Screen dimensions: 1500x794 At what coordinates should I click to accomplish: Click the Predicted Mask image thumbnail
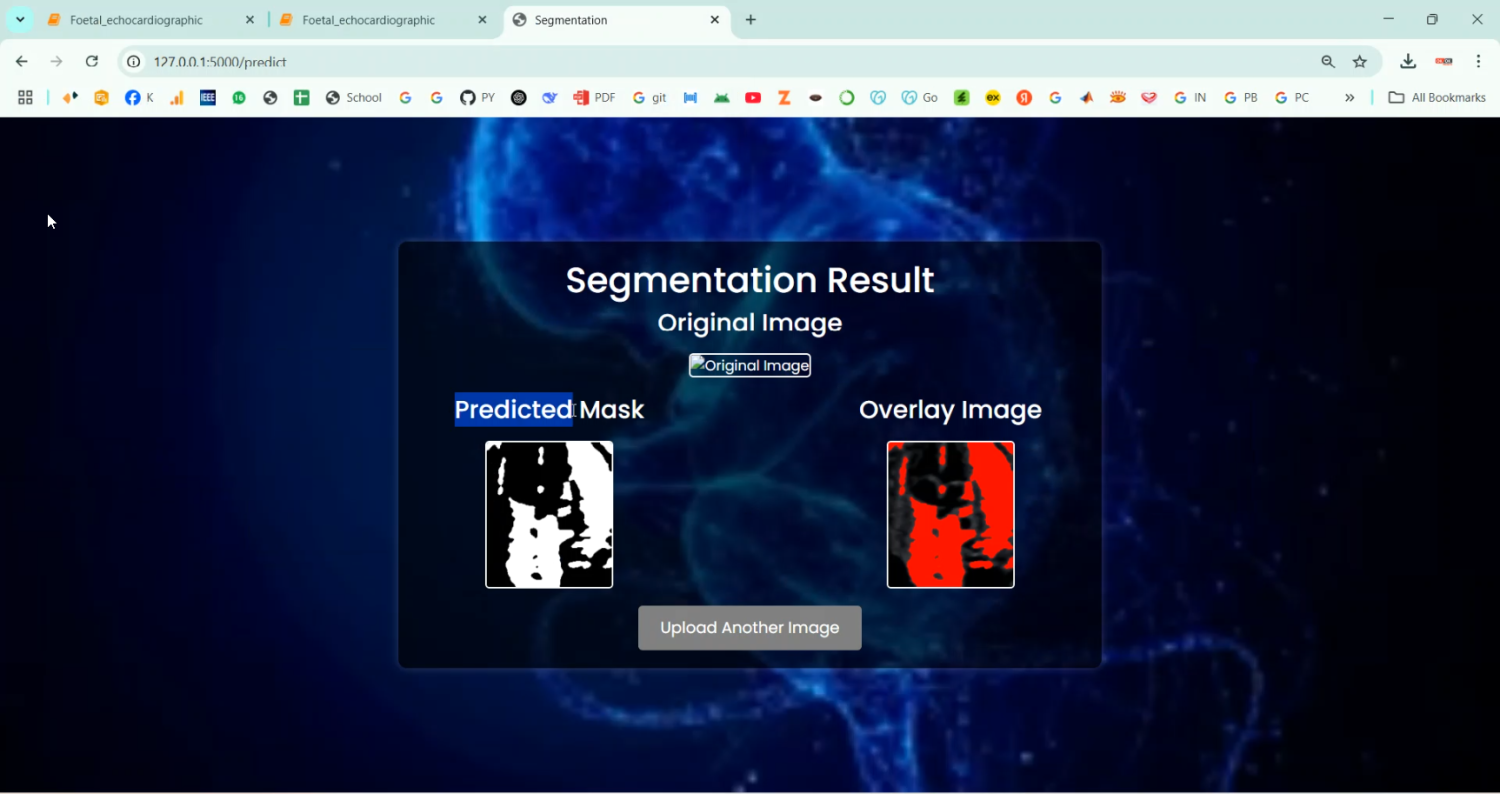549,514
